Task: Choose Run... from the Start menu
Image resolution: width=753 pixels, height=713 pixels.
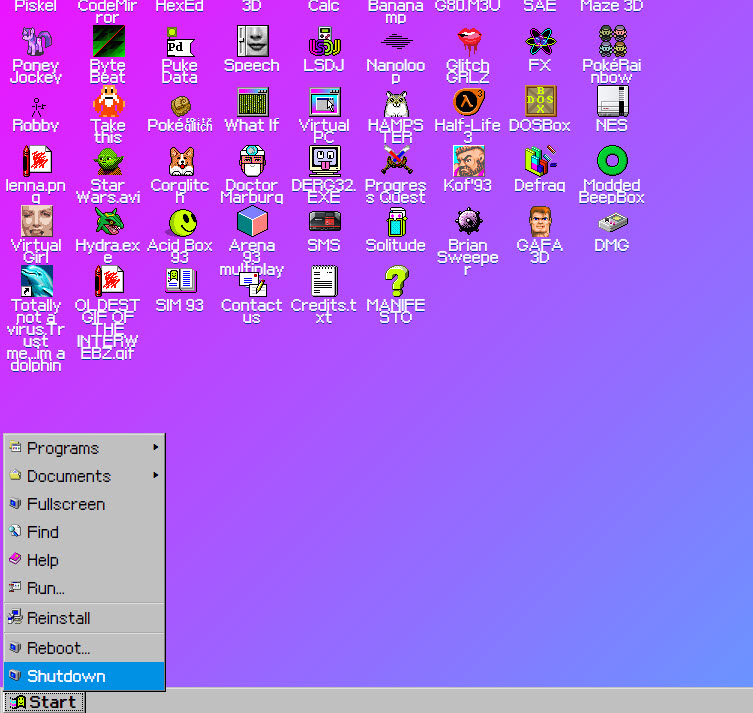Action: coord(46,588)
